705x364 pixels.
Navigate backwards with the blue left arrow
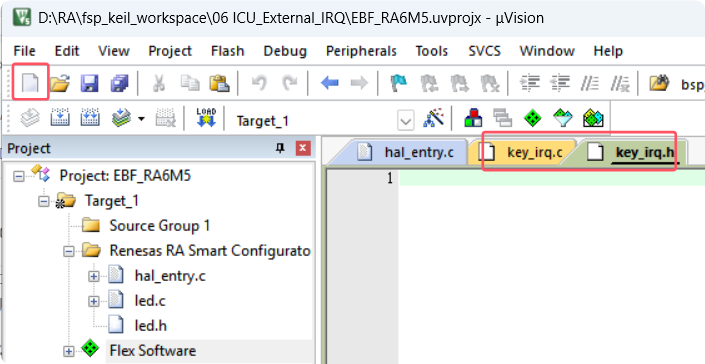point(330,83)
